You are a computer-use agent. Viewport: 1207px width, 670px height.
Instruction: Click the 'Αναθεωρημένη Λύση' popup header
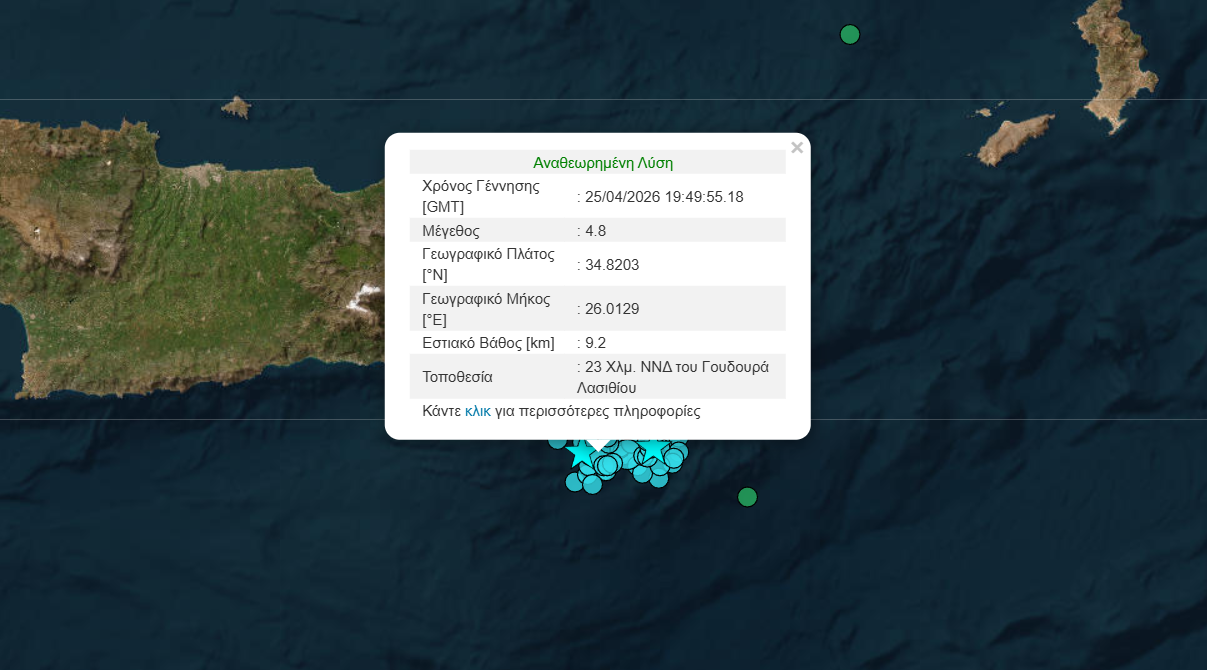[x=602, y=162]
